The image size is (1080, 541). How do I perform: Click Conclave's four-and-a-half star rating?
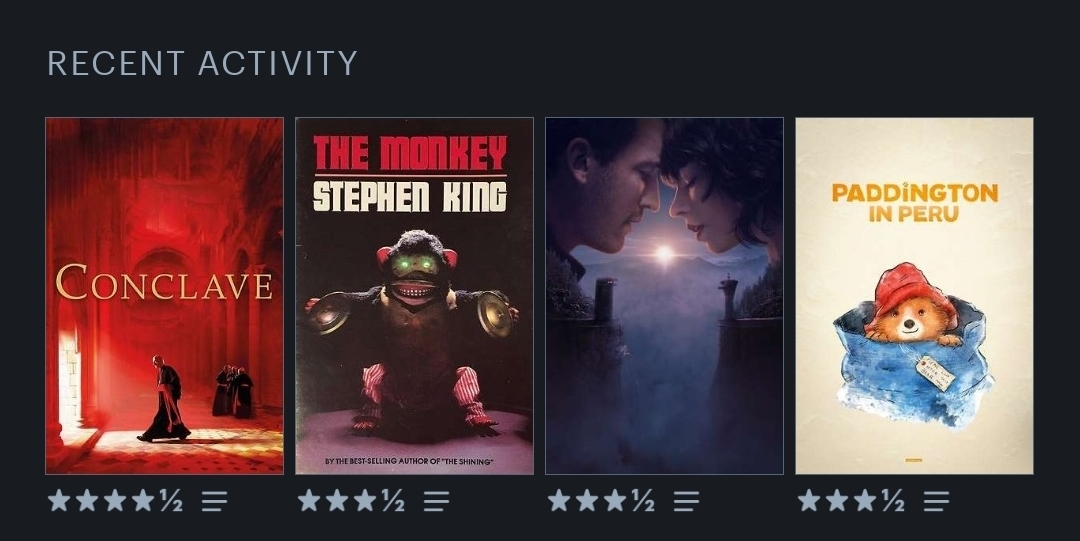pyautogui.click(x=115, y=500)
